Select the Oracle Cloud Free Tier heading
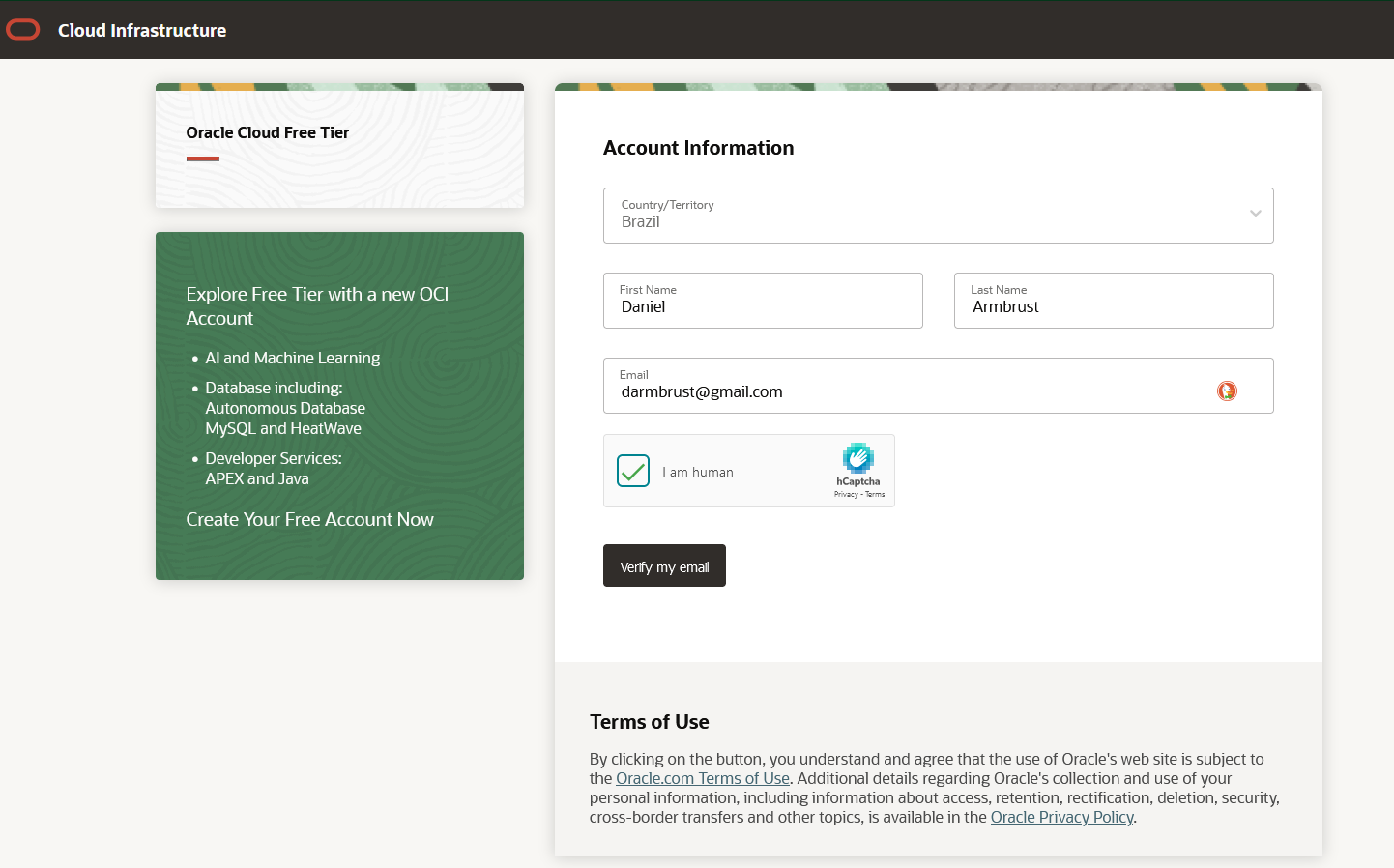Viewport: 1394px width, 868px height. pyautogui.click(x=267, y=133)
